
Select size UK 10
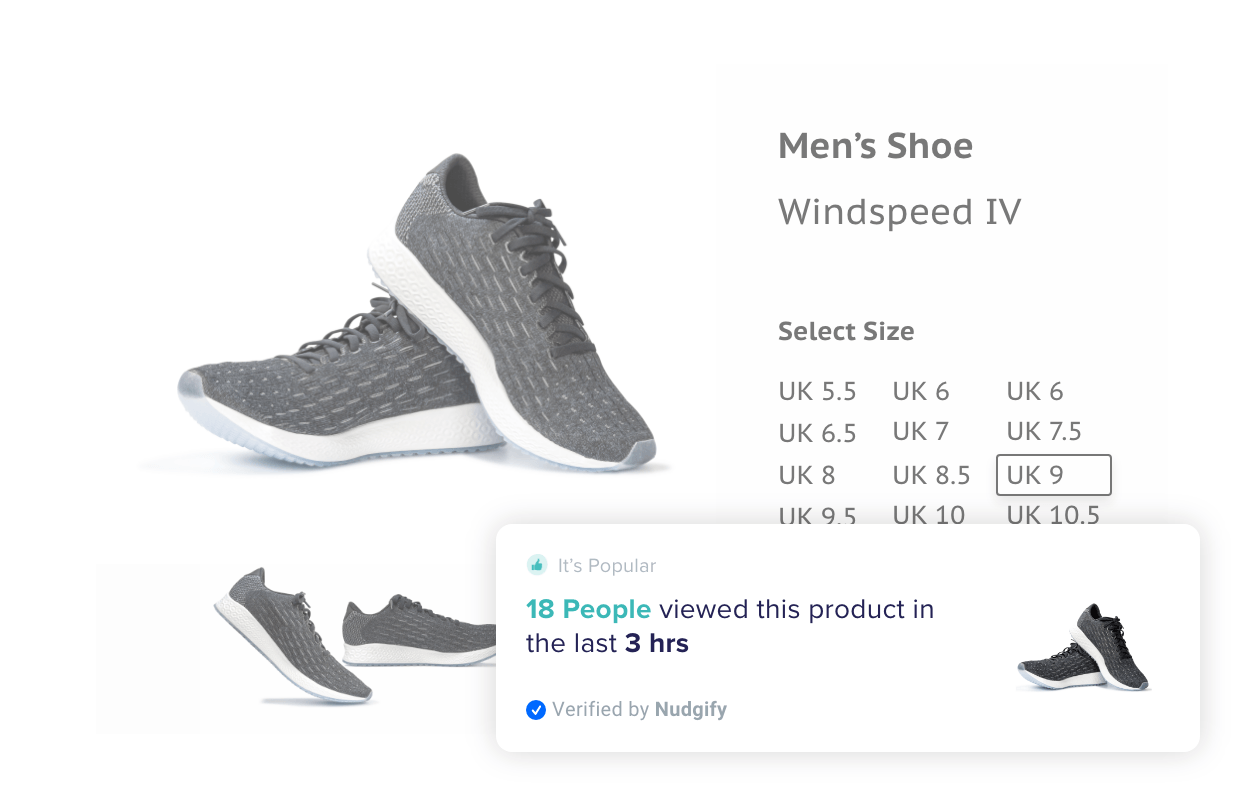[x=928, y=514]
